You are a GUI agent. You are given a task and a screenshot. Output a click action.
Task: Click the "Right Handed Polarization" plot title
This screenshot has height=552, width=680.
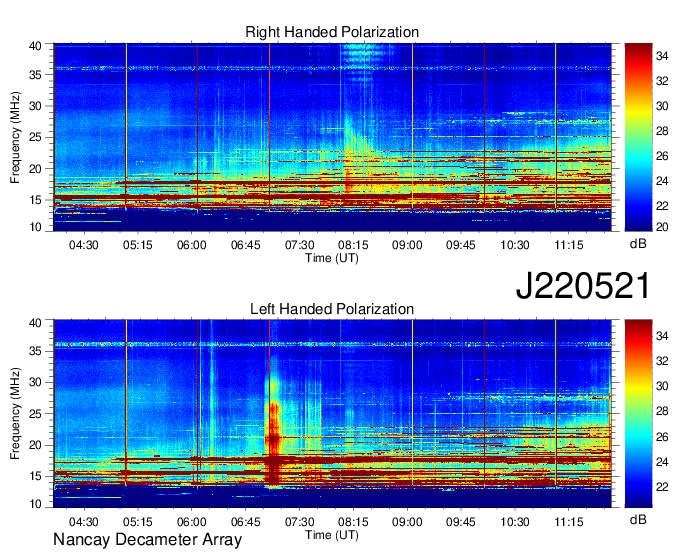(332, 32)
